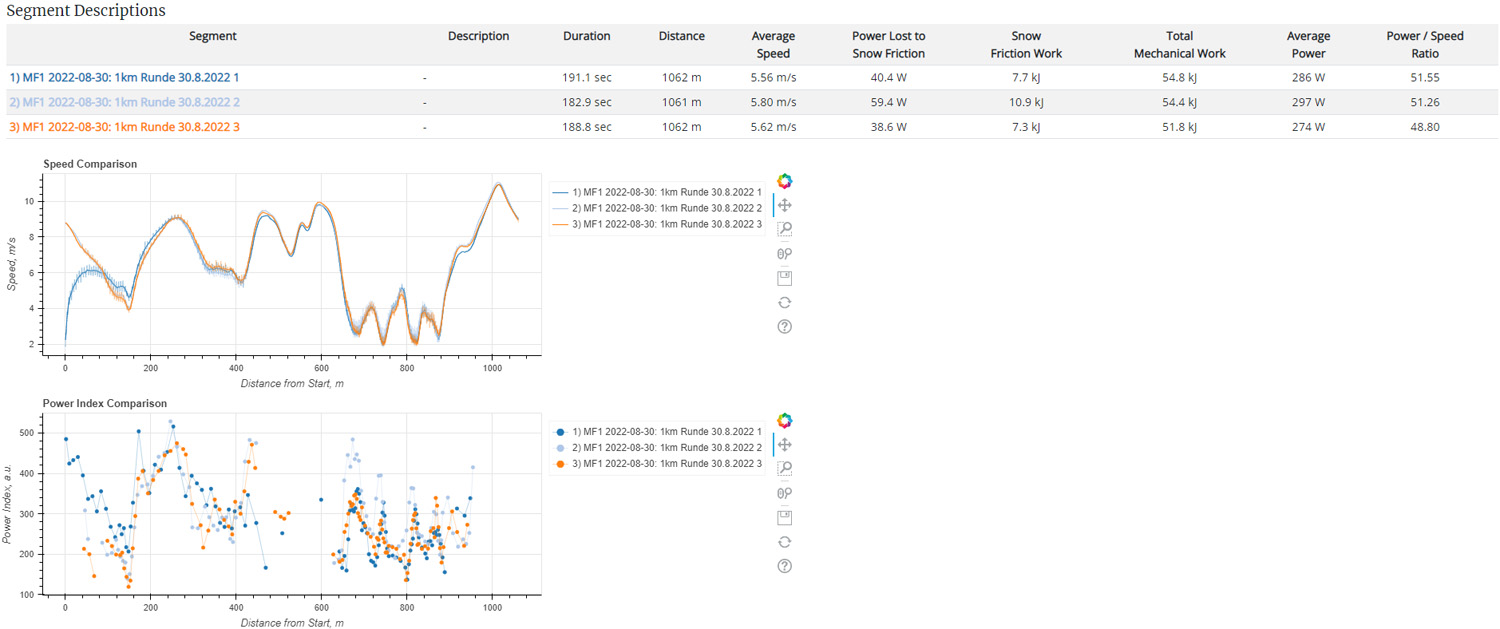Toggle Runde 2 legend entry in Power Index Comparison

click(658, 447)
